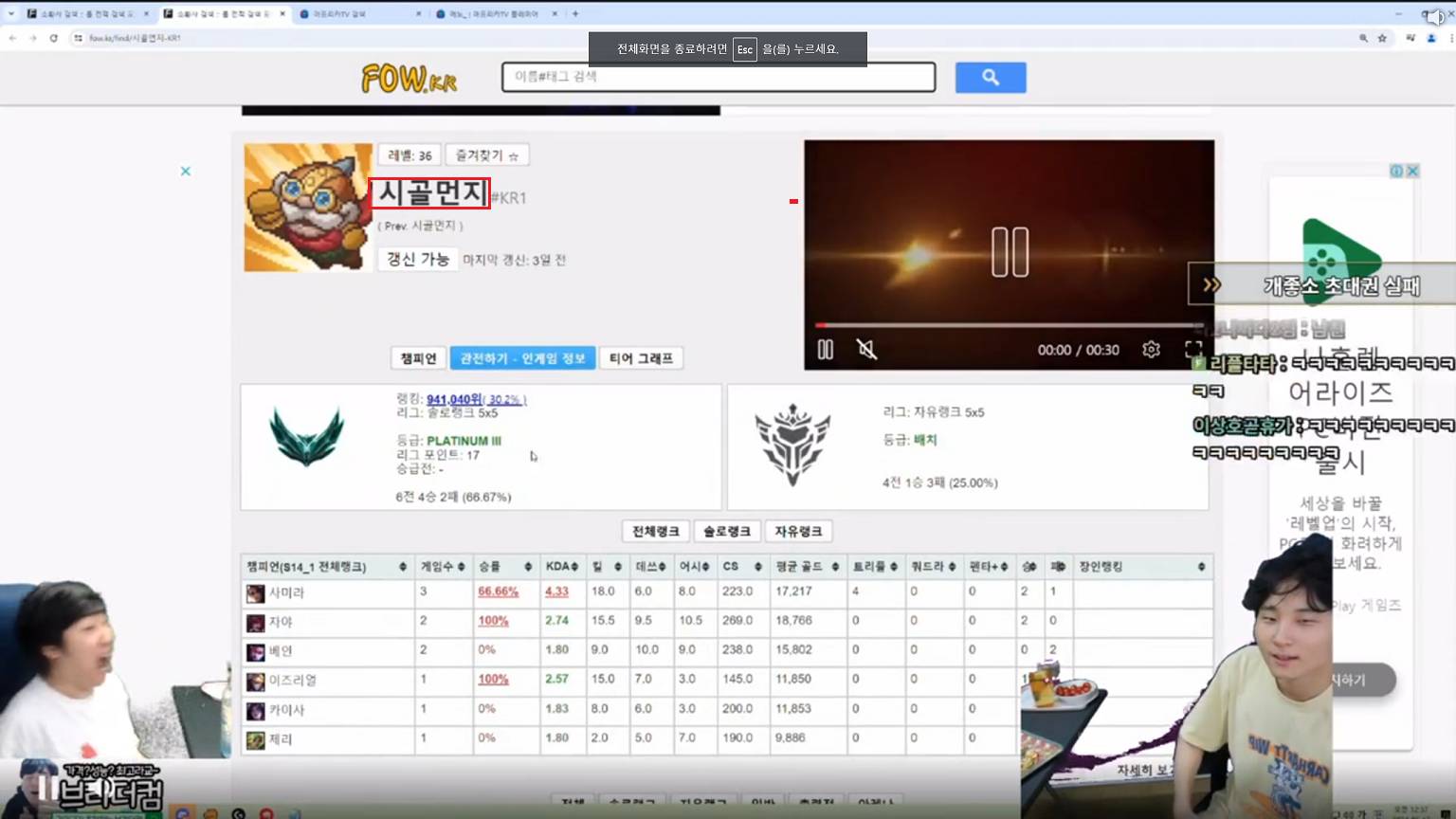
Task: Pause the ad video with the large pause icon
Action: coord(1010,252)
